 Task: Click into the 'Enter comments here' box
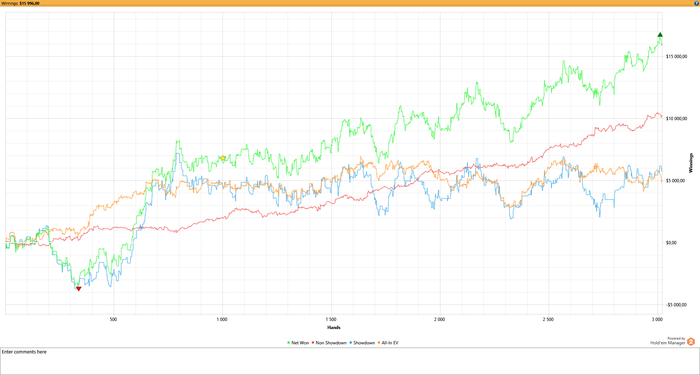[x=350, y=361]
